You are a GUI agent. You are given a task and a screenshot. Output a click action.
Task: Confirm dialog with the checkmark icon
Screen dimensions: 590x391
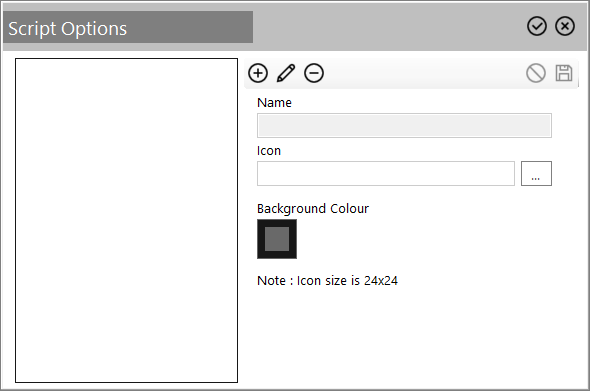pyautogui.click(x=537, y=26)
